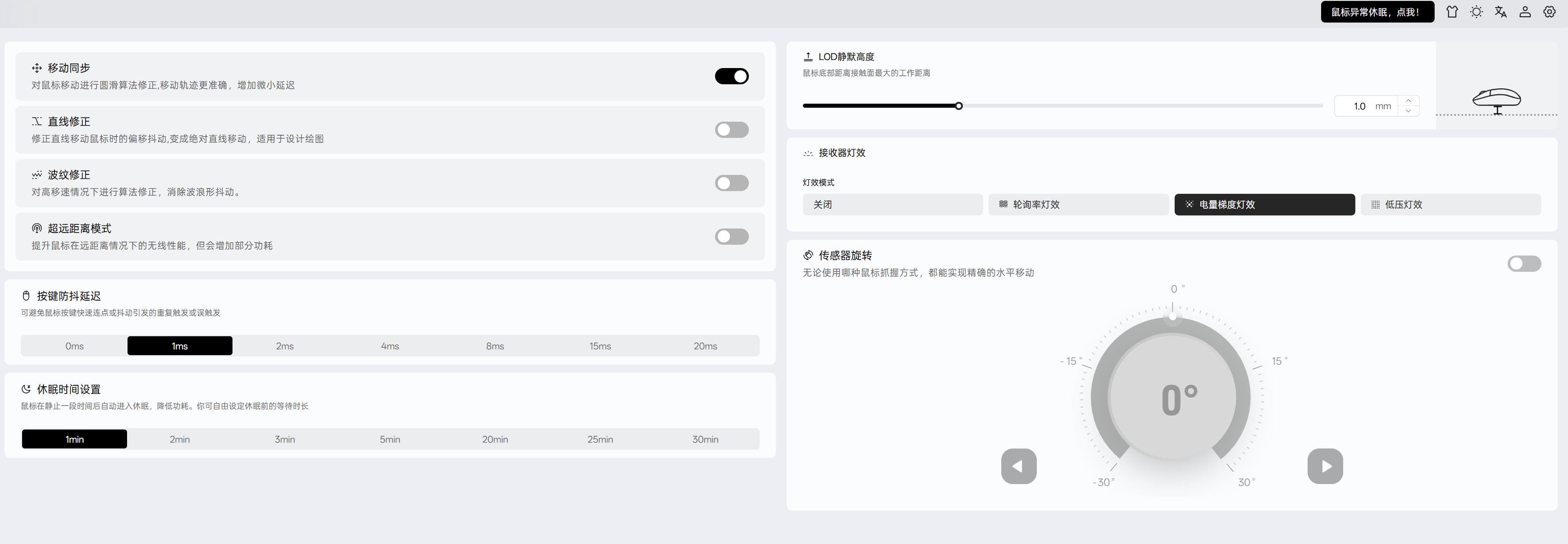This screenshot has height=544, width=1568.
Task: Select the 轮询率灯效 light mode
Action: (x=1077, y=205)
